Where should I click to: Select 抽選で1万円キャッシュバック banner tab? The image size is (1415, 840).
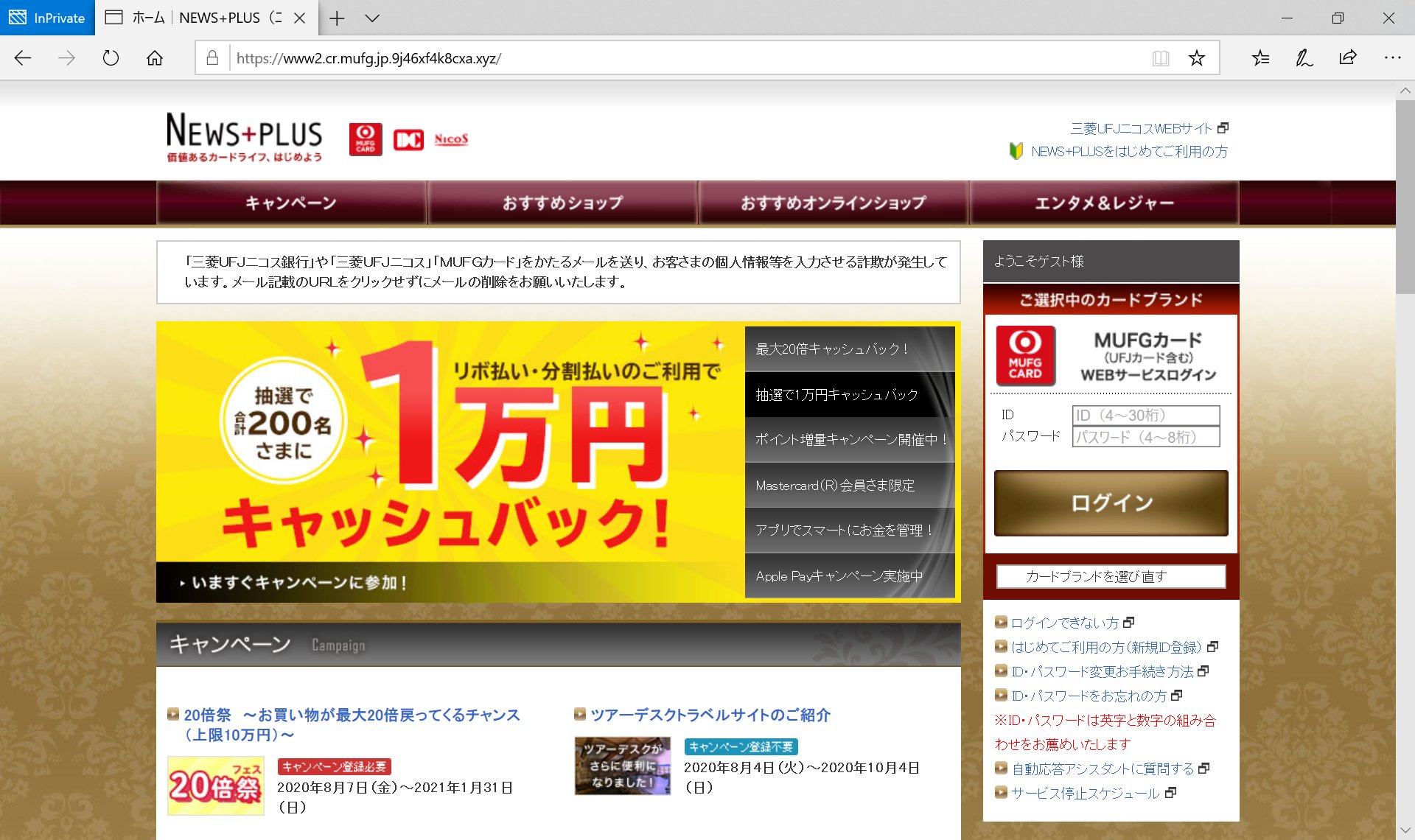[x=850, y=395]
